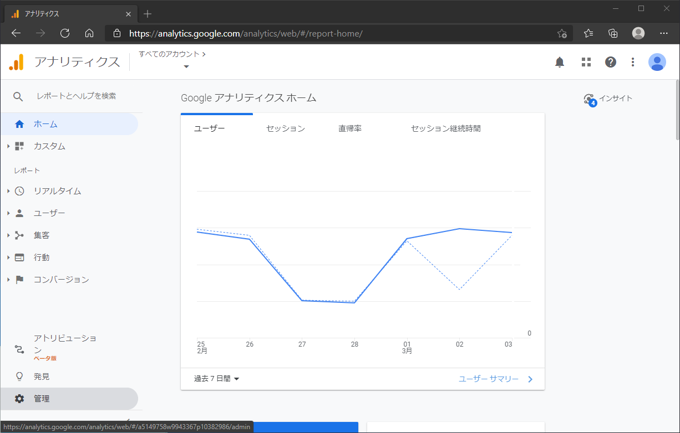This screenshot has width=680, height=433.
Task: Open the Google apps grid
Action: 586,62
